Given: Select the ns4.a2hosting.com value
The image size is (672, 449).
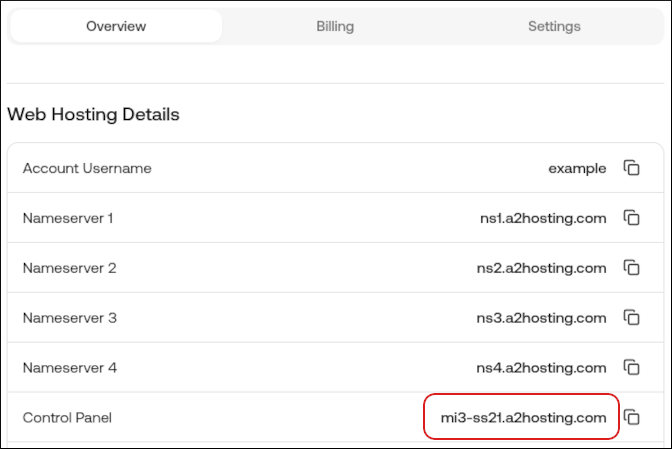Looking at the screenshot, I should 541,368.
